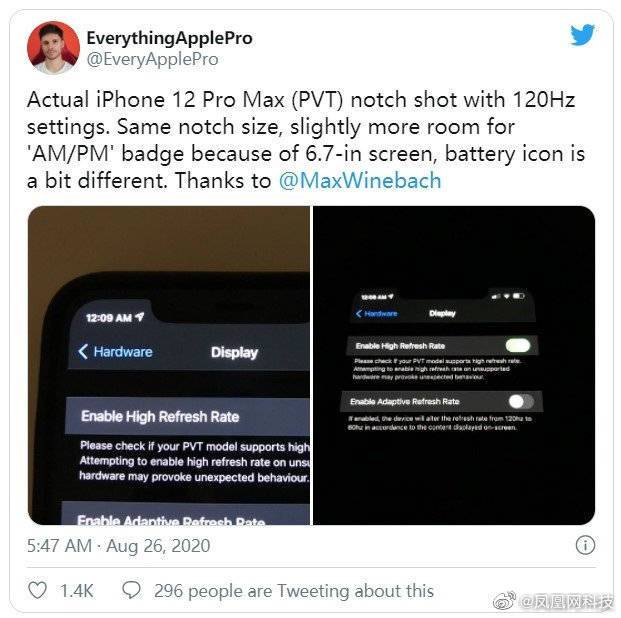
Task: Open the right dark settings photo
Action: (454, 365)
